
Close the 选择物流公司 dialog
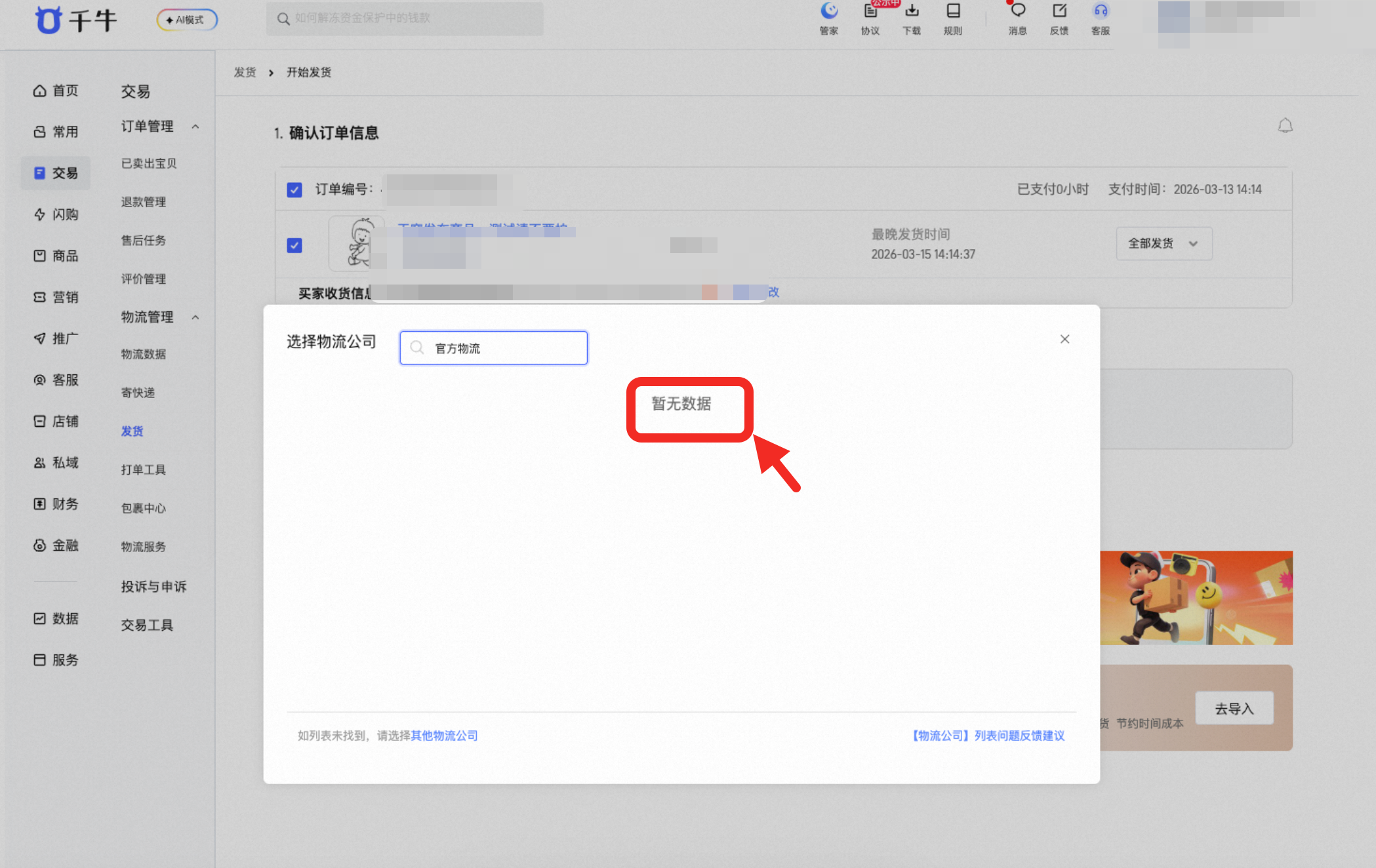point(1064,339)
